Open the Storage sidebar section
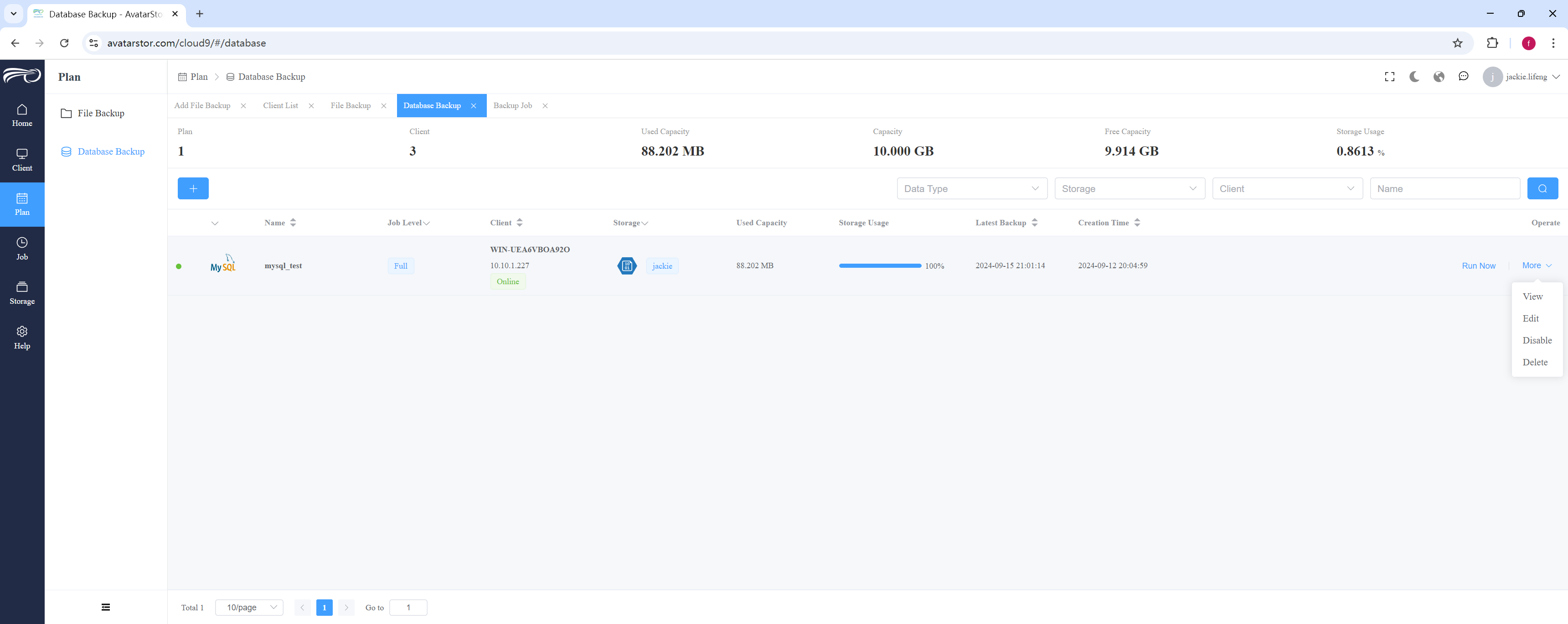 22,293
